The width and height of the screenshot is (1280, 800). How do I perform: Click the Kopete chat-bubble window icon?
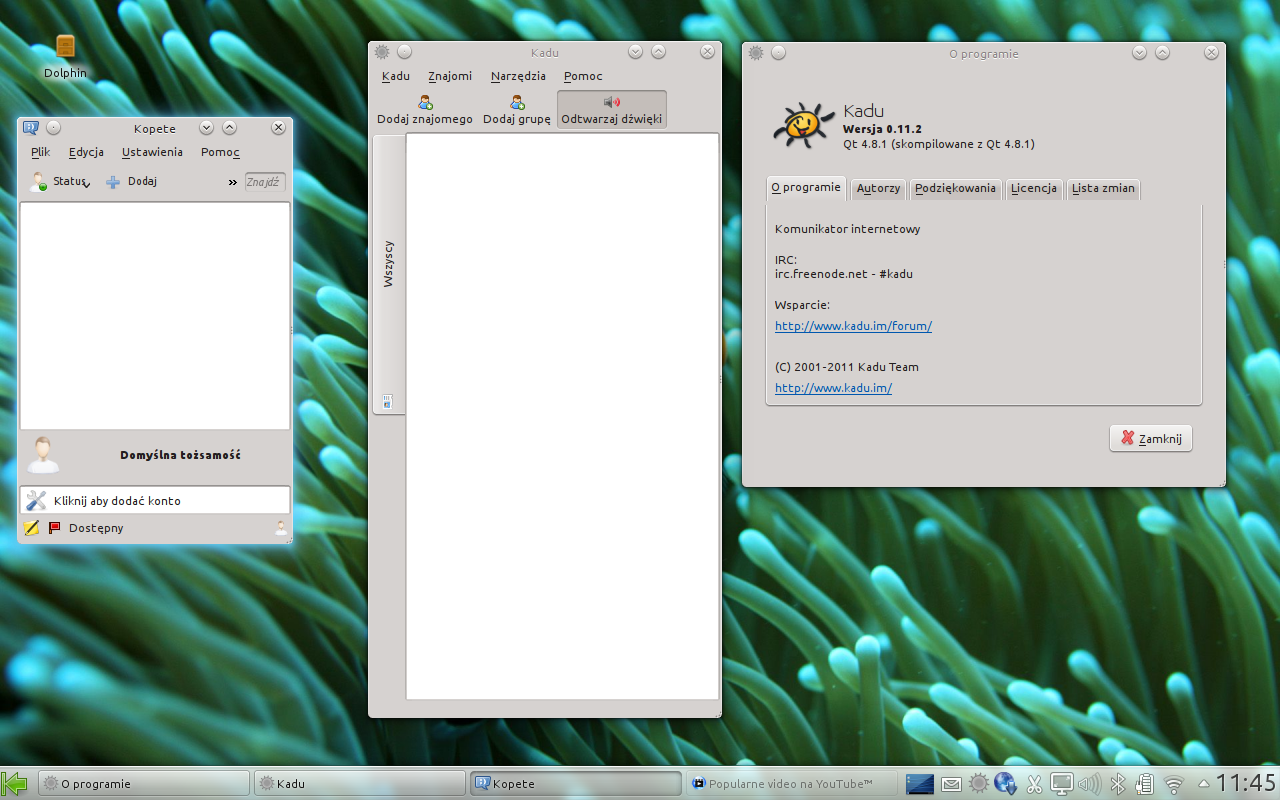tap(30, 127)
